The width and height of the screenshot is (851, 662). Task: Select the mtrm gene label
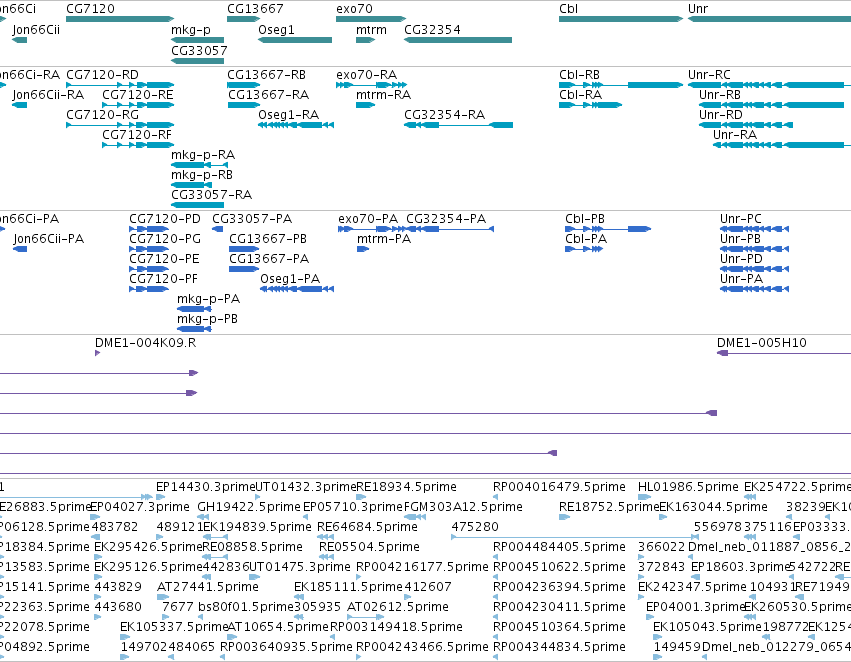tap(371, 29)
